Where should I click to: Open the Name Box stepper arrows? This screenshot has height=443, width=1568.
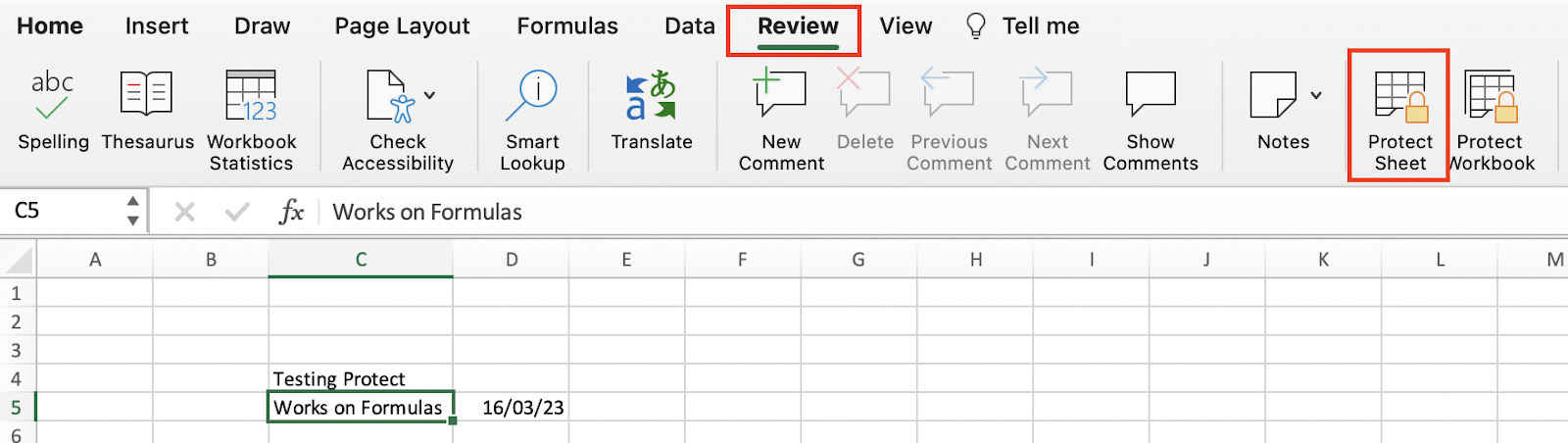132,211
